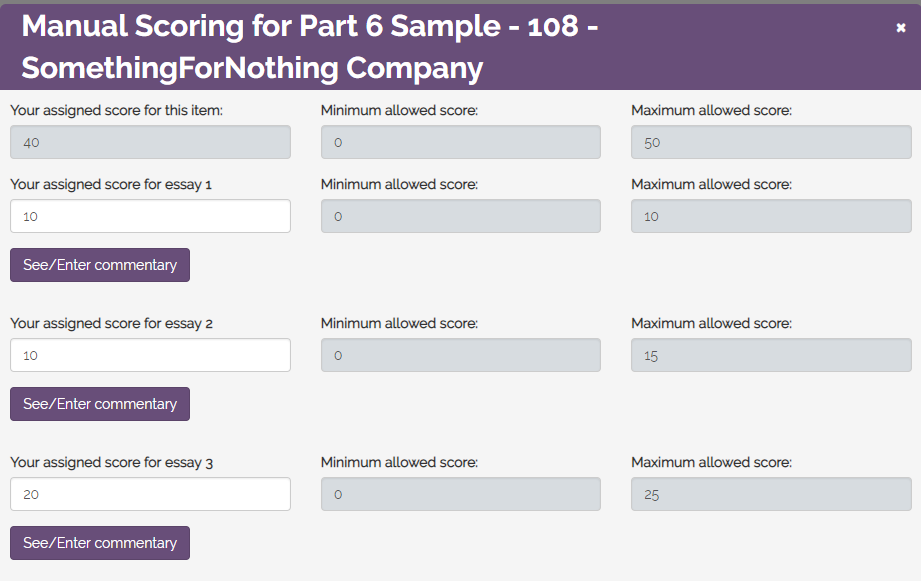The width and height of the screenshot is (921, 581).
Task: Click the assigned score field showing 40
Action: pos(150,141)
